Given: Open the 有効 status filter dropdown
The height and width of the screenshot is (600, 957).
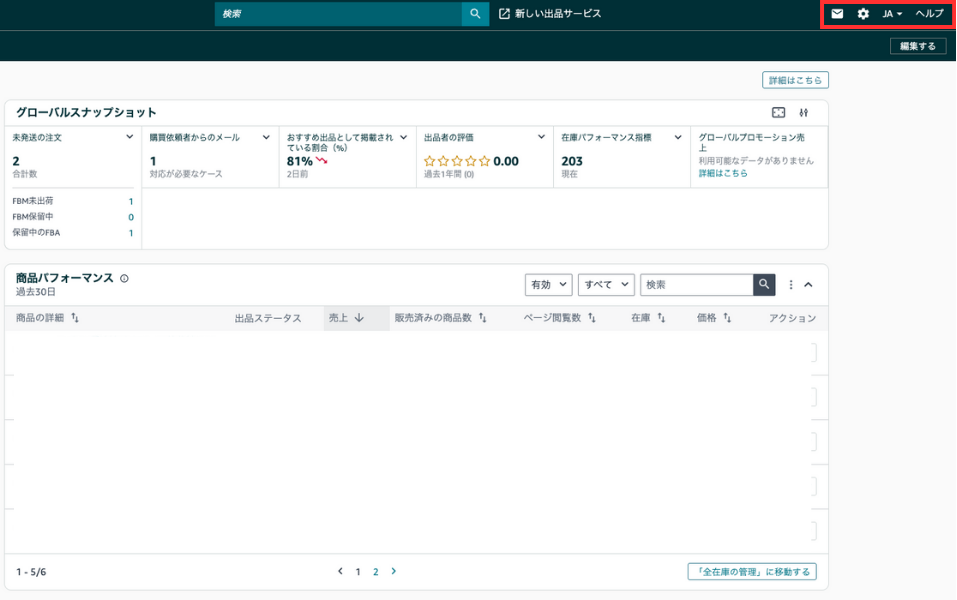Looking at the screenshot, I should pos(548,285).
